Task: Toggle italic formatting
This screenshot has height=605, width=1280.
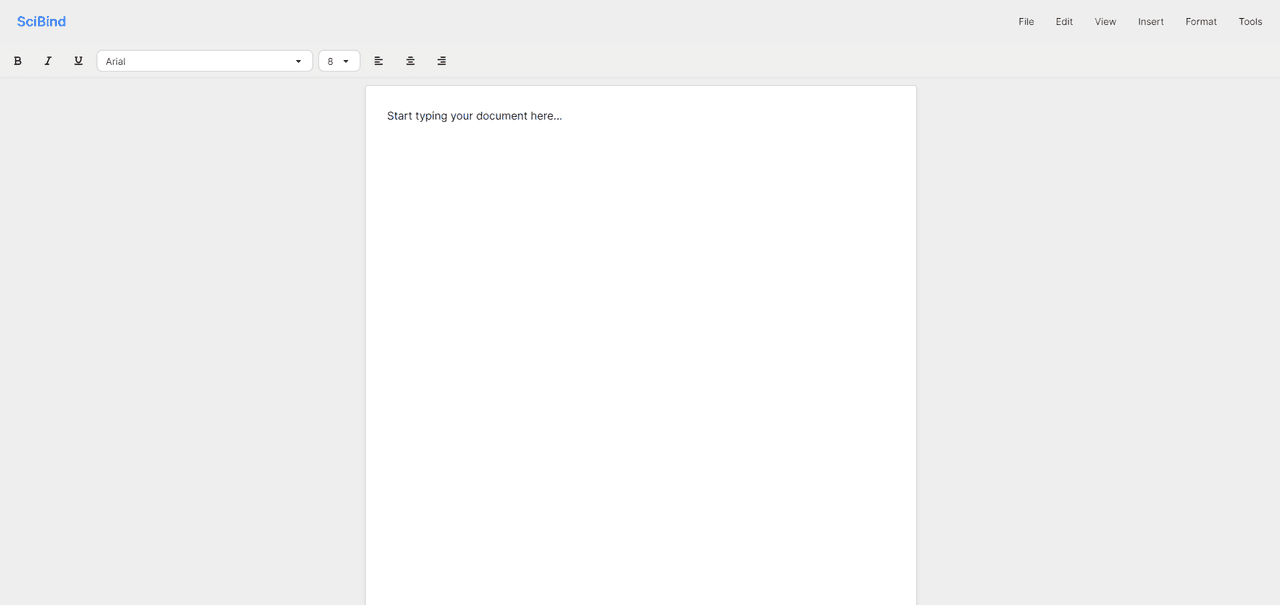Action: pos(47,61)
